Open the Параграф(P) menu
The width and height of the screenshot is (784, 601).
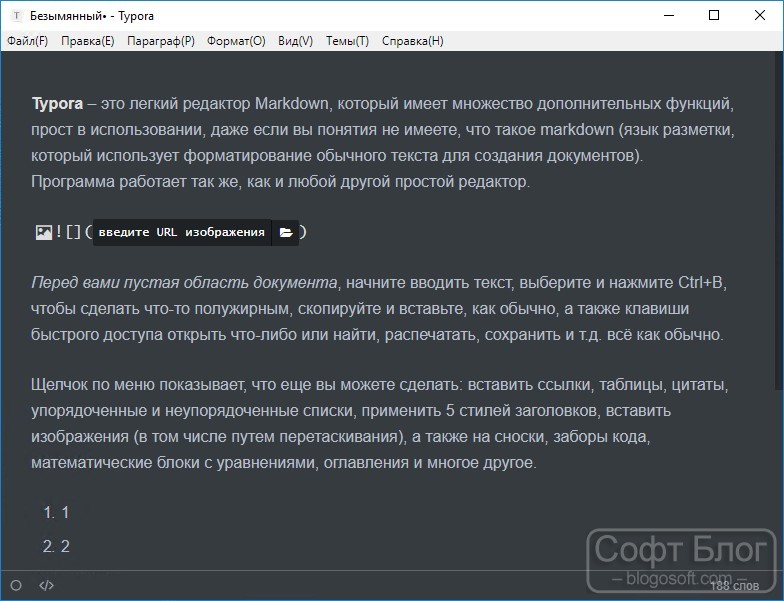[160, 41]
